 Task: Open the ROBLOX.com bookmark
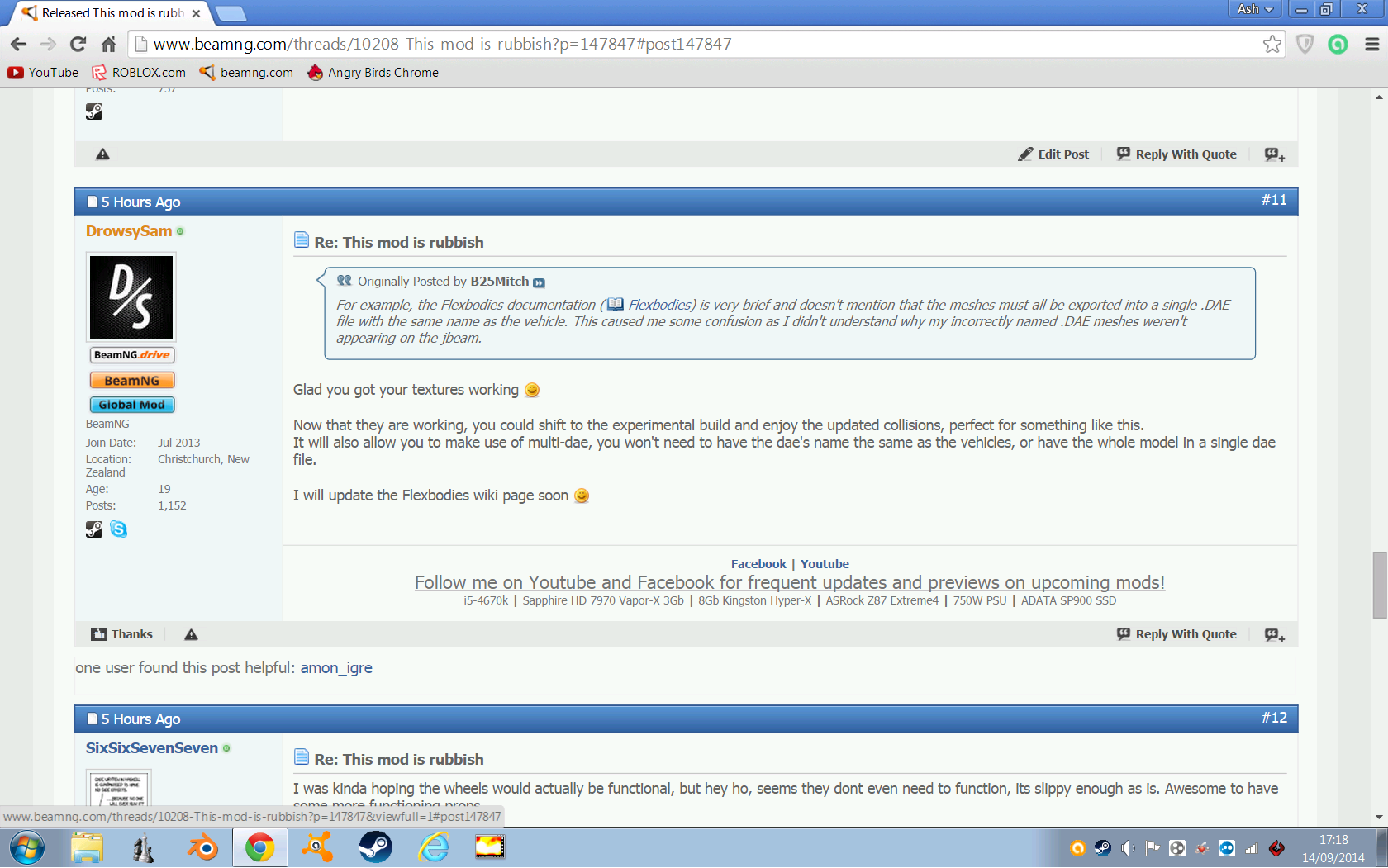point(139,73)
